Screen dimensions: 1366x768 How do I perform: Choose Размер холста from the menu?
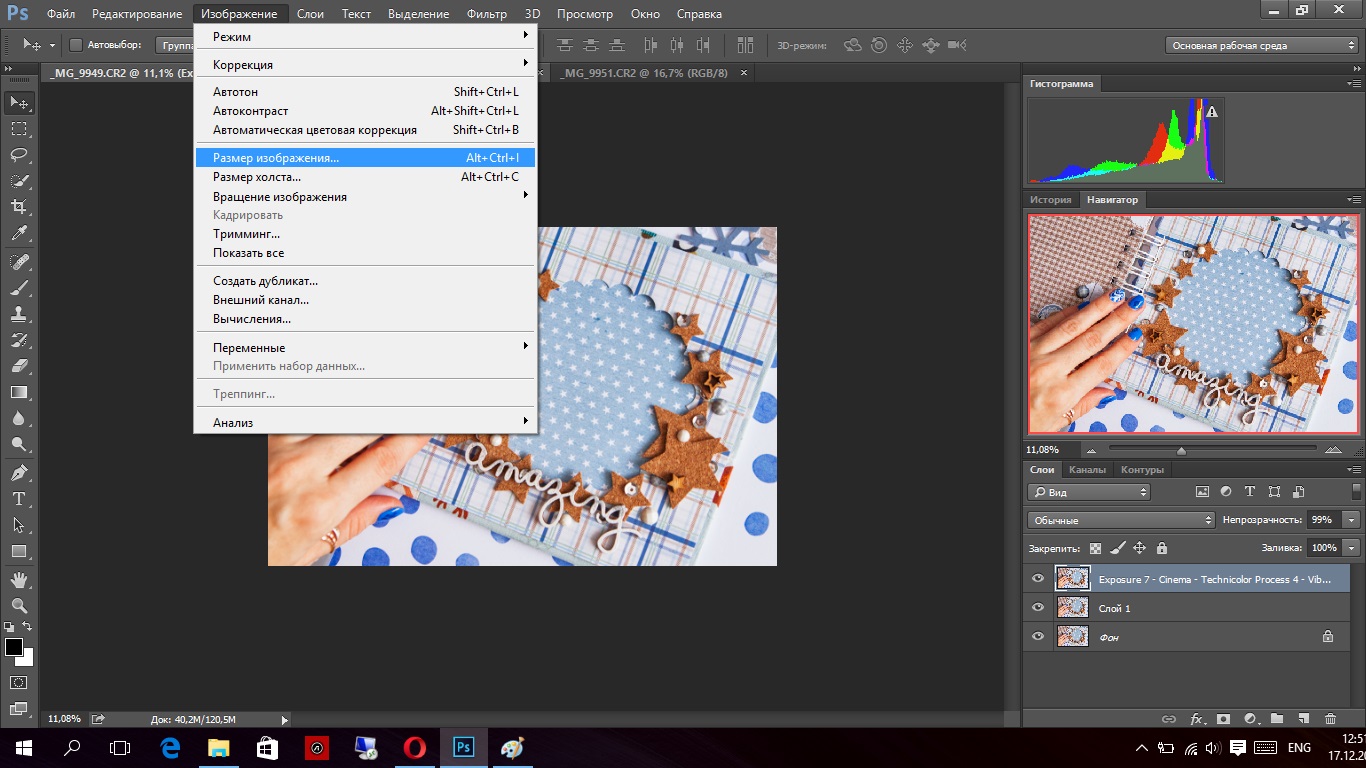point(365,177)
